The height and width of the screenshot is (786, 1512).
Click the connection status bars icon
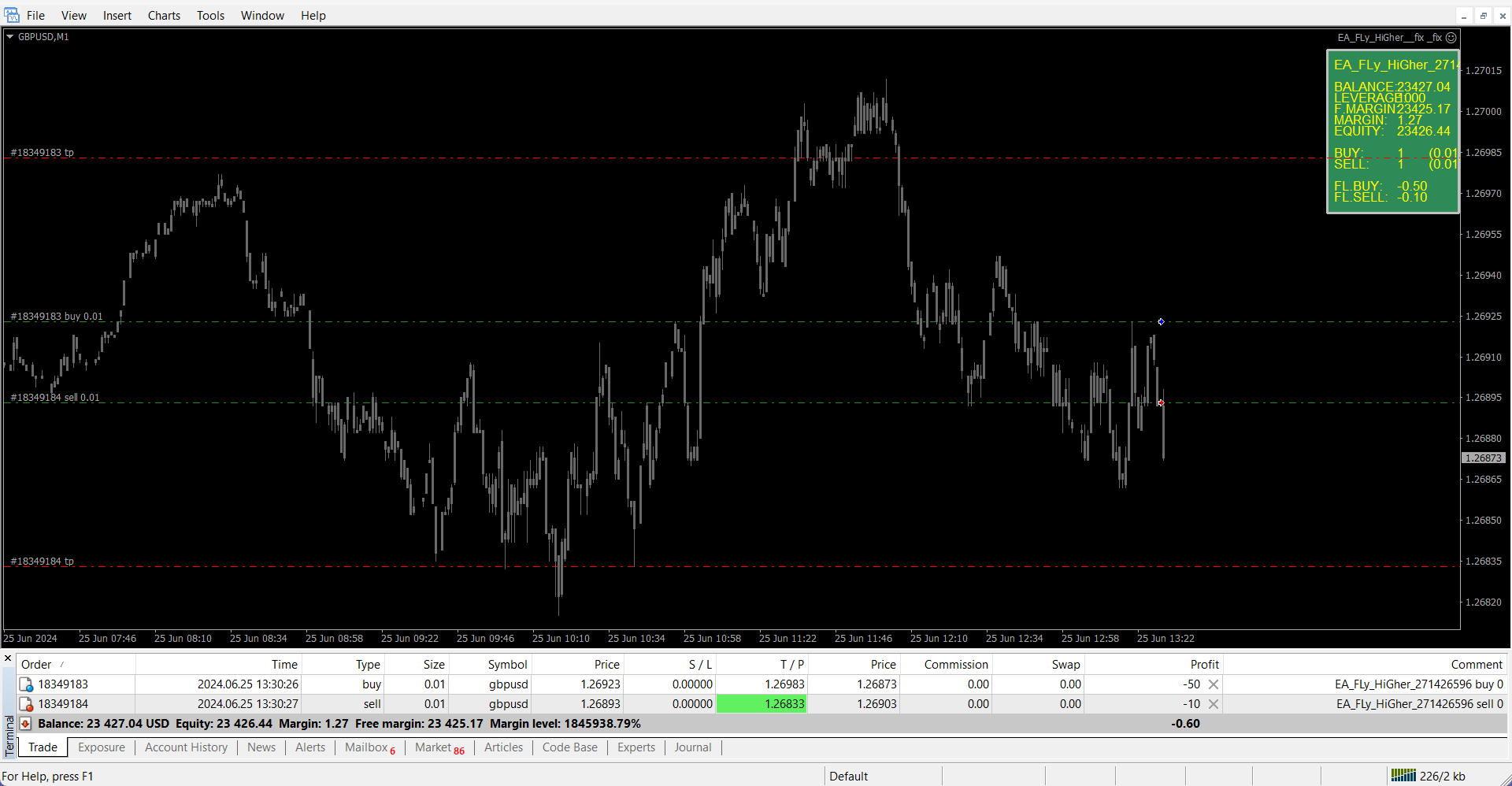[1403, 776]
